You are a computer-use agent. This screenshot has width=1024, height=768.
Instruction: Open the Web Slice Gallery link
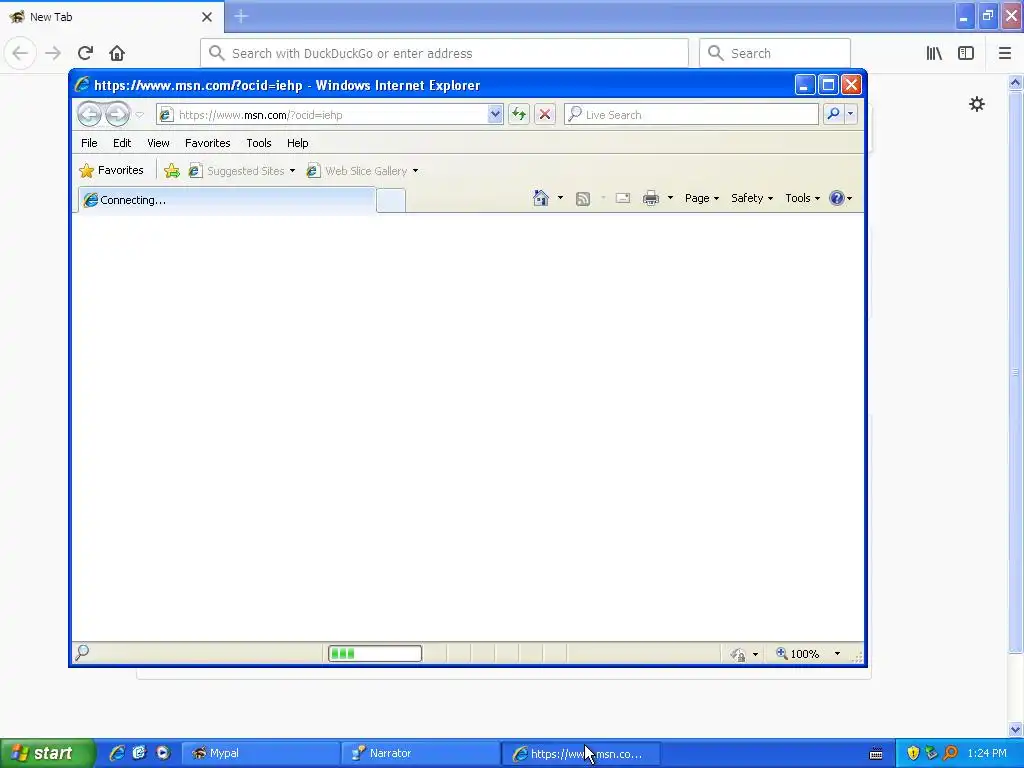[x=357, y=171]
